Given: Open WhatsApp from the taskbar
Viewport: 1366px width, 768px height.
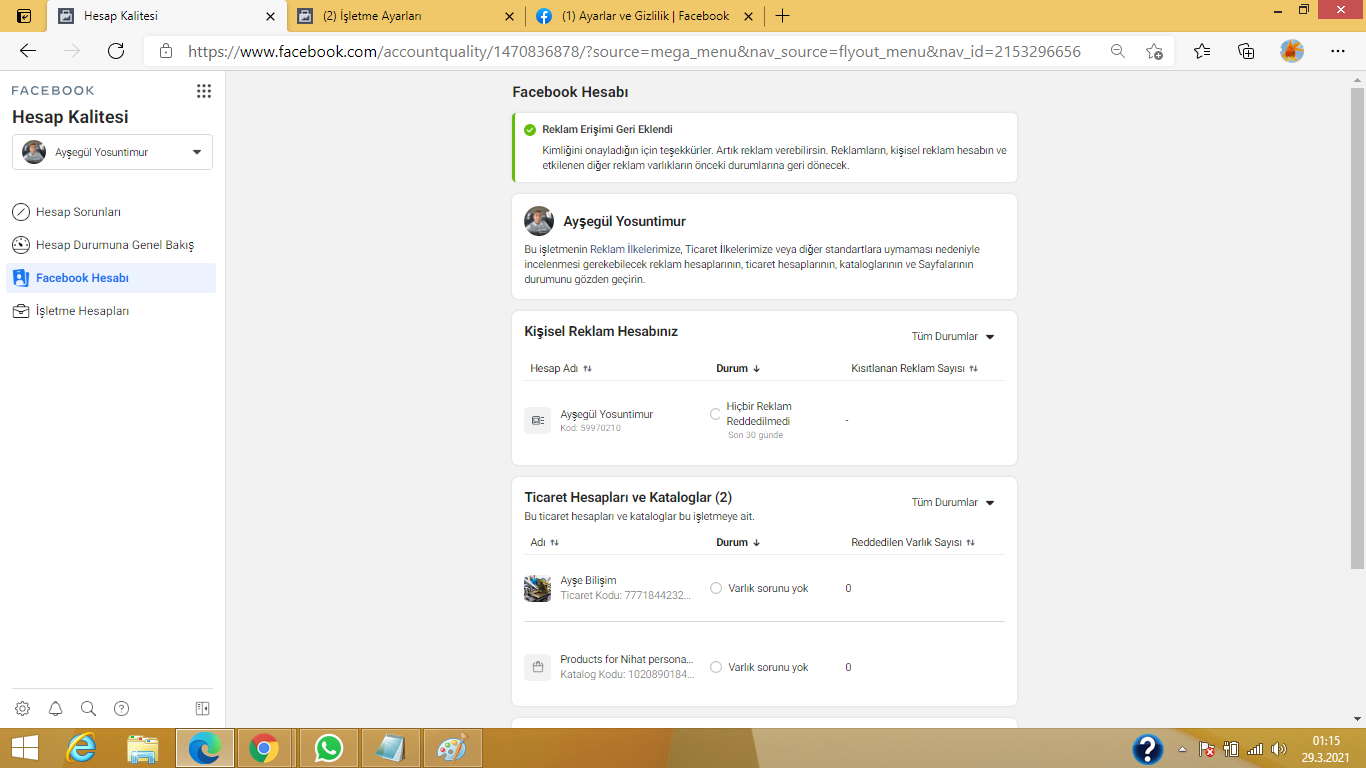Looking at the screenshot, I should click(x=327, y=748).
